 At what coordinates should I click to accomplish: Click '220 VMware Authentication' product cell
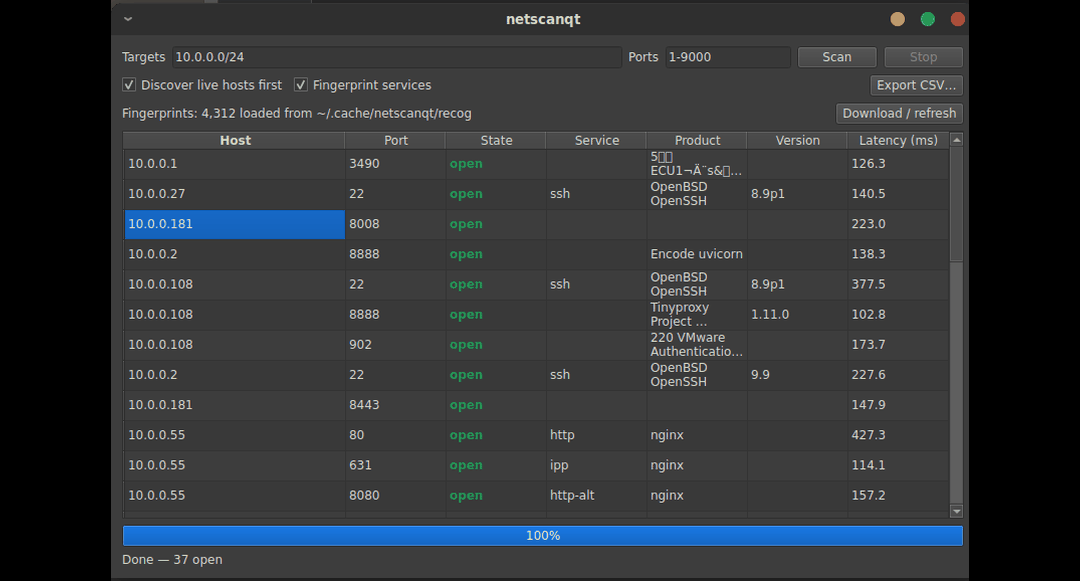point(697,345)
